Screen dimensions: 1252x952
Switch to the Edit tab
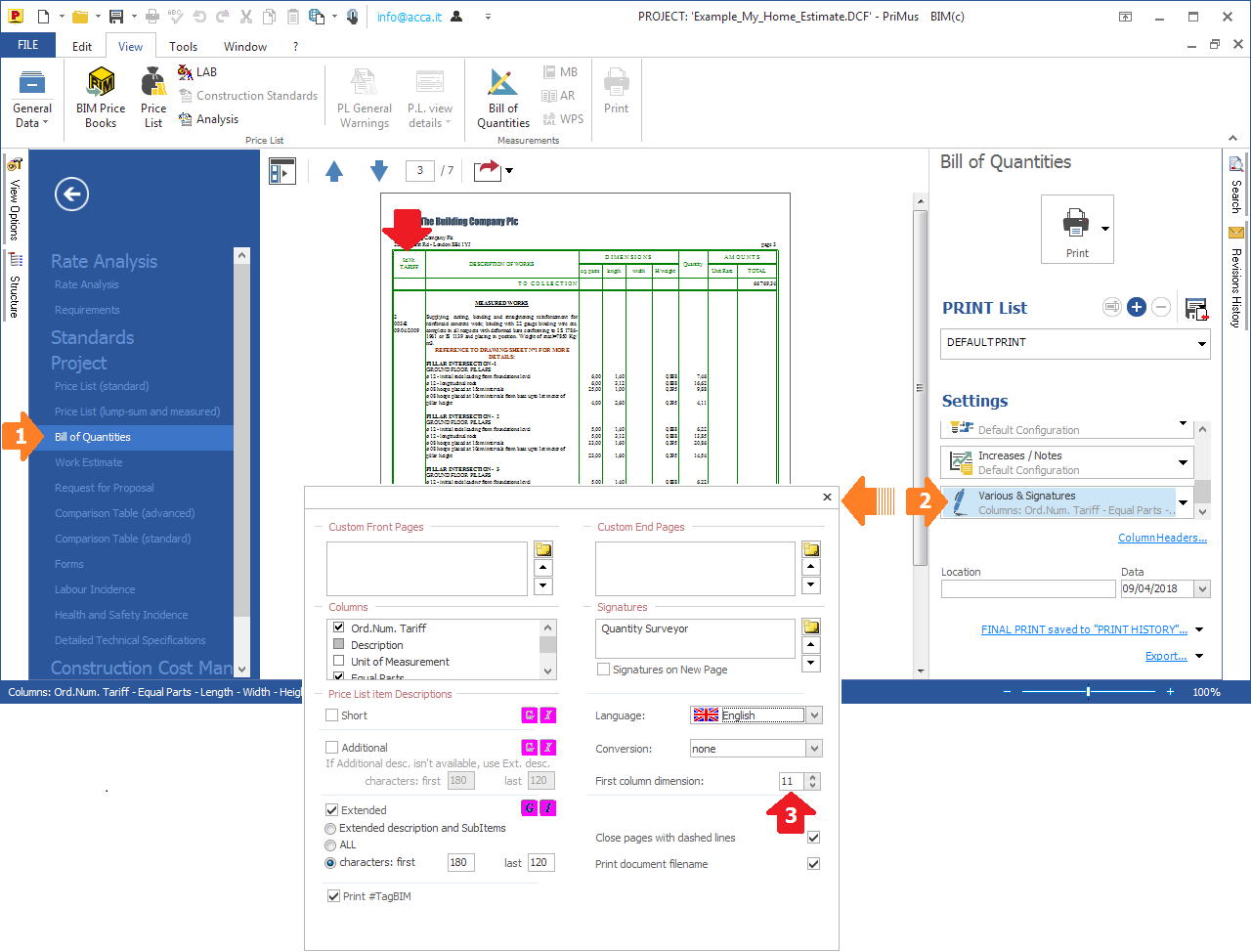click(x=82, y=46)
